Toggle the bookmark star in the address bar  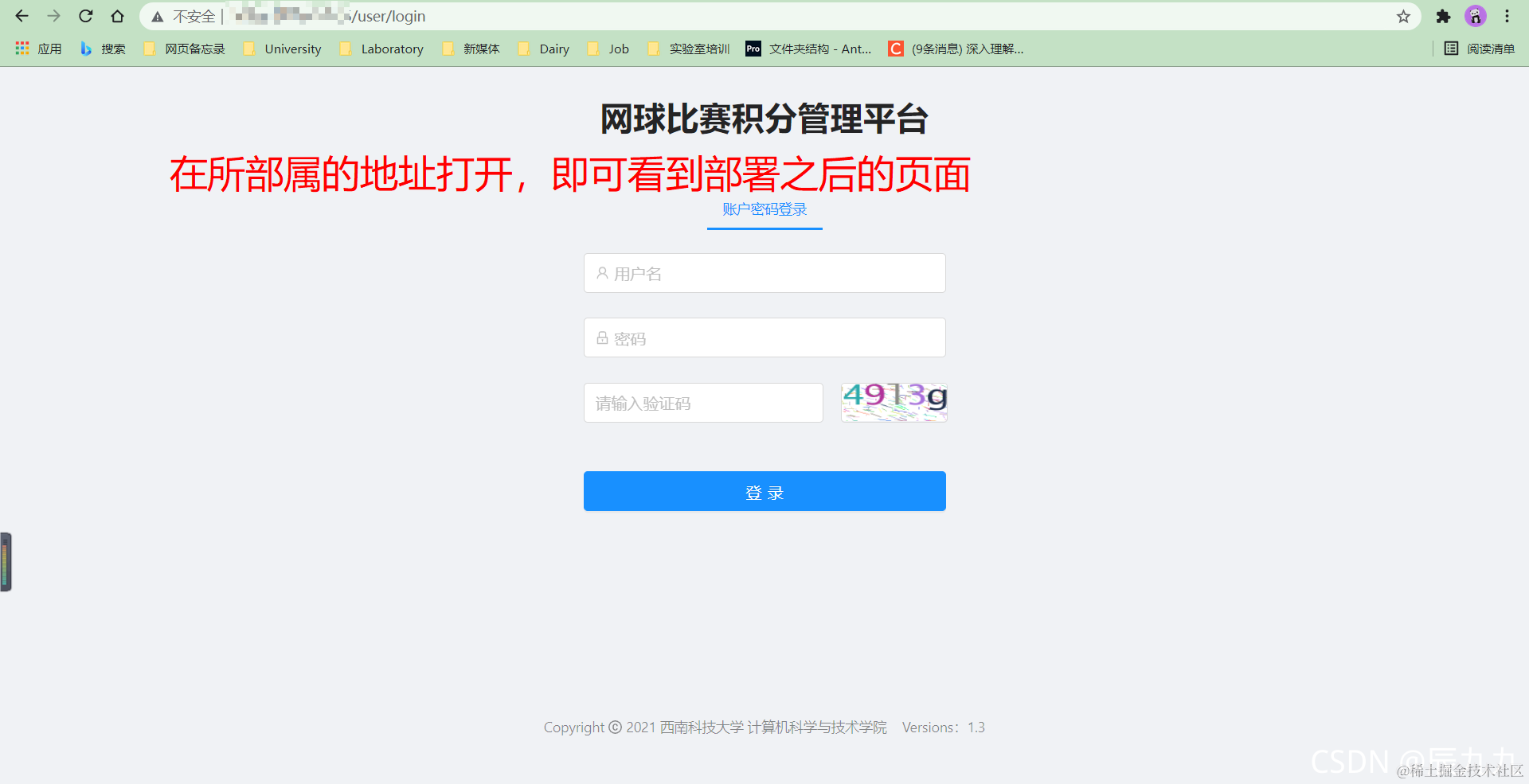[x=1403, y=16]
